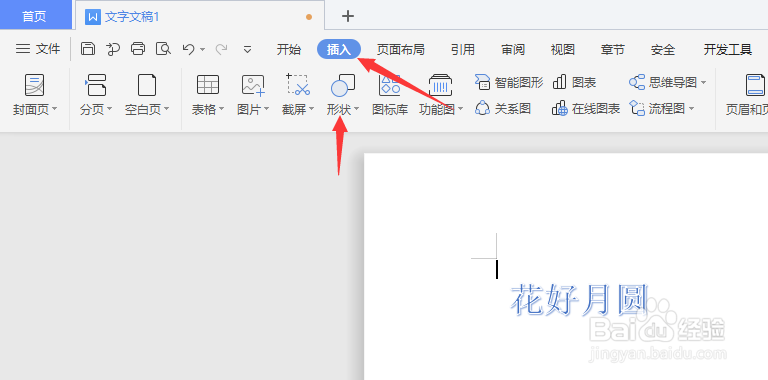
Task: Click the 页眉和页脚 header footer icon
Action: click(x=755, y=85)
